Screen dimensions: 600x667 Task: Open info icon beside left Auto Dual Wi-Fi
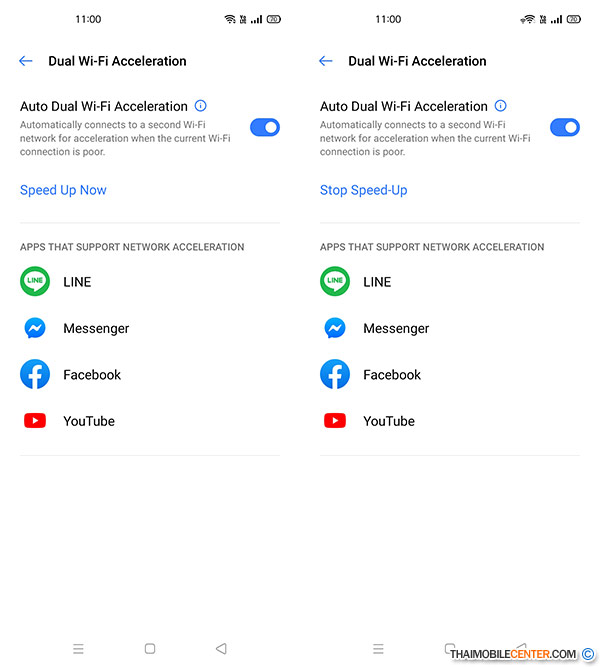(200, 105)
